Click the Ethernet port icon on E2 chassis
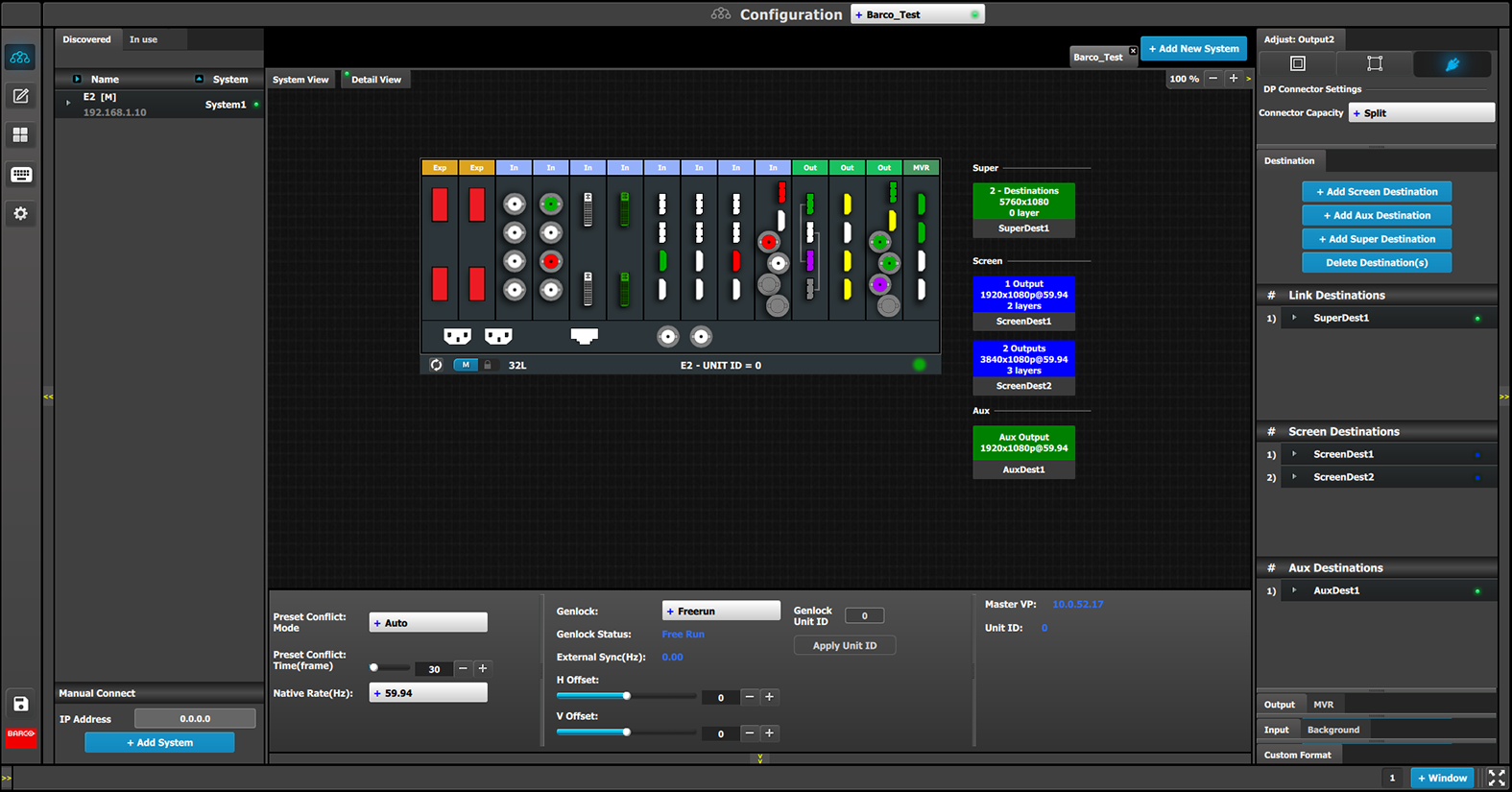 [584, 335]
